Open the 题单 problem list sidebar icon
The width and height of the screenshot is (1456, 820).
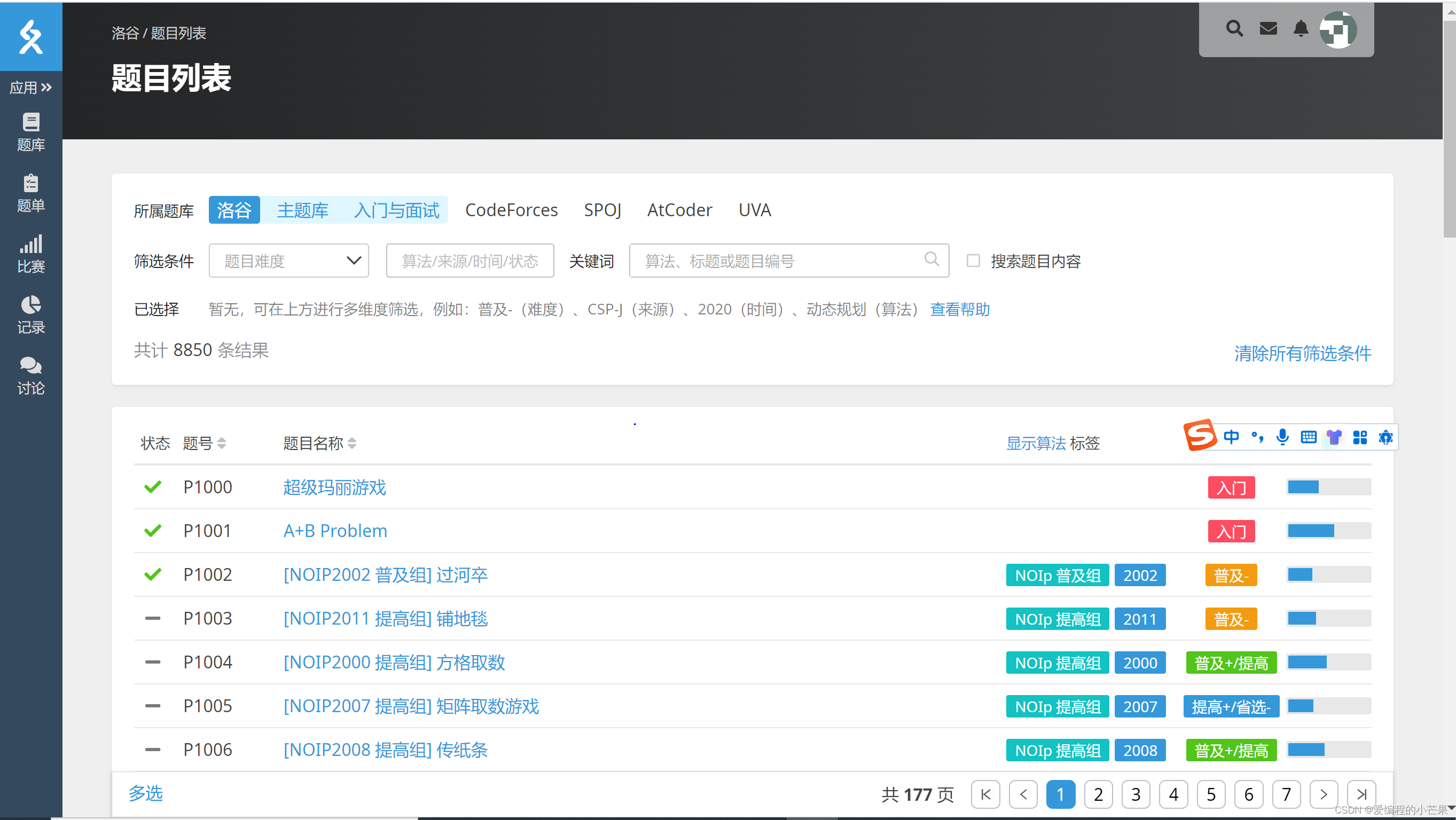pyautogui.click(x=30, y=193)
